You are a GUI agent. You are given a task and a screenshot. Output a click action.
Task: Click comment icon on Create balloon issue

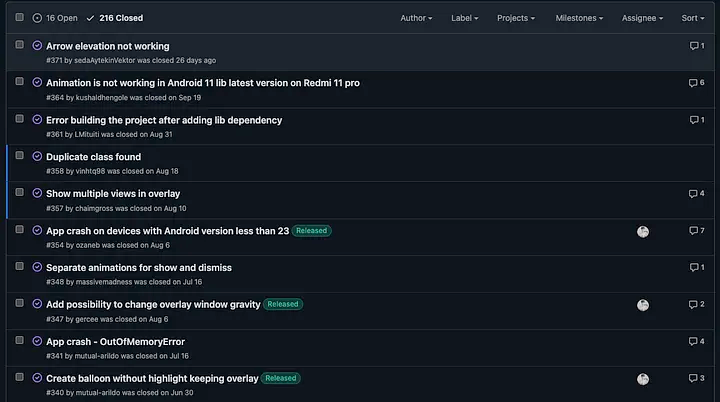[696, 379]
